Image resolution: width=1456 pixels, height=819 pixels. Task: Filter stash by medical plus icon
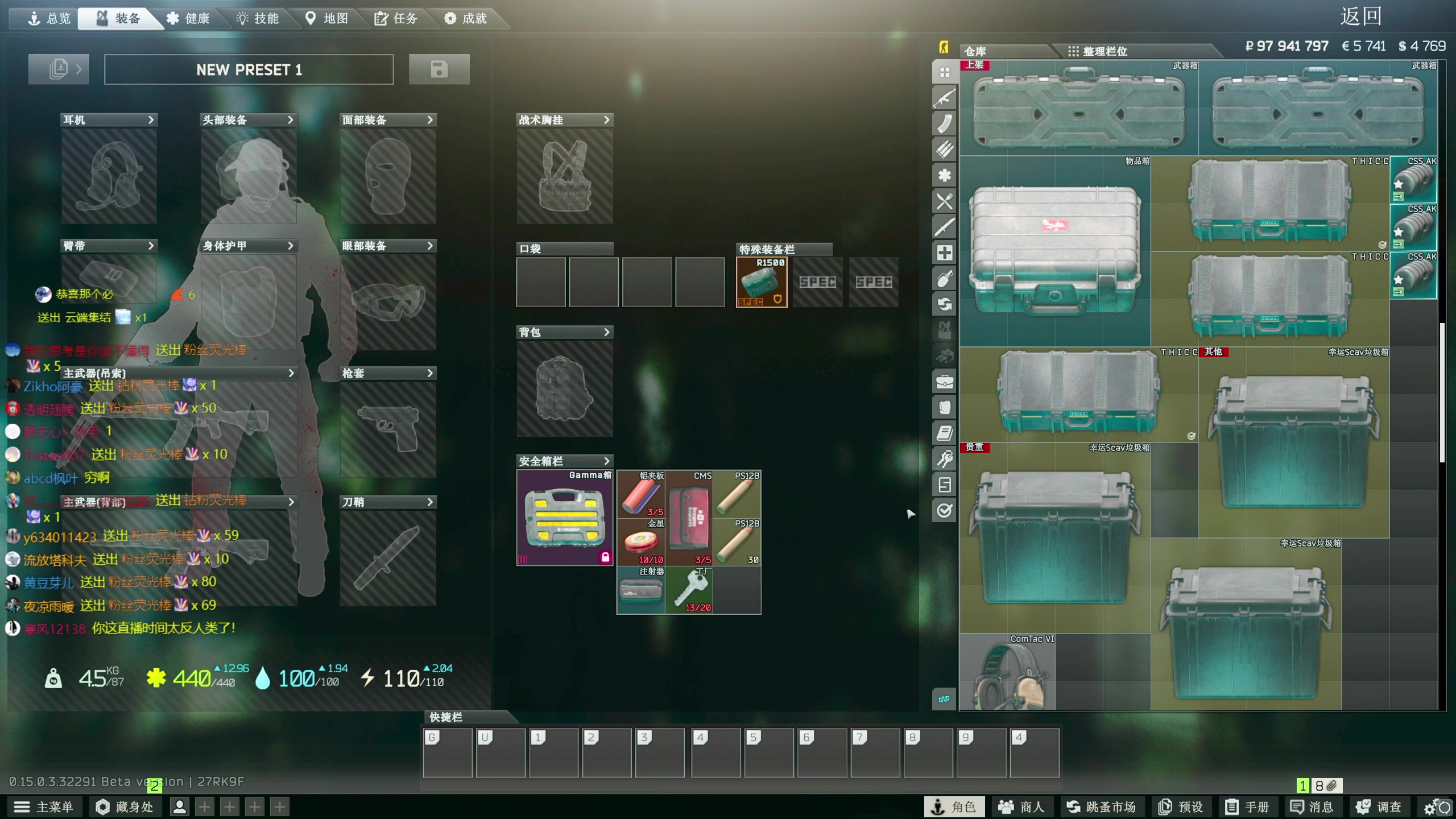944,253
